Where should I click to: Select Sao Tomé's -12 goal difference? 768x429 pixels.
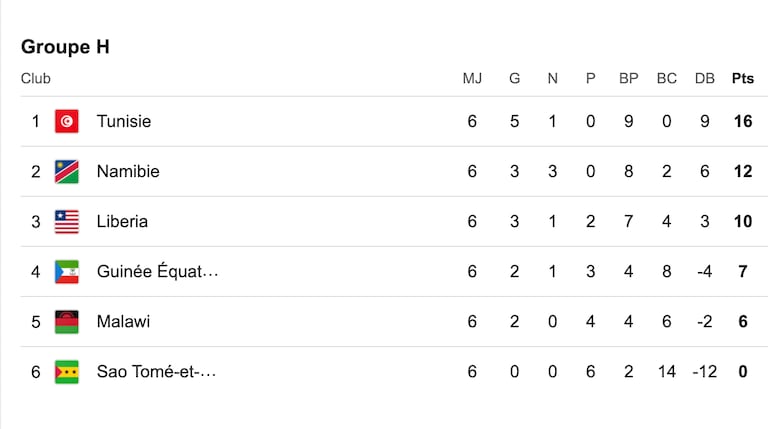pyautogui.click(x=704, y=372)
